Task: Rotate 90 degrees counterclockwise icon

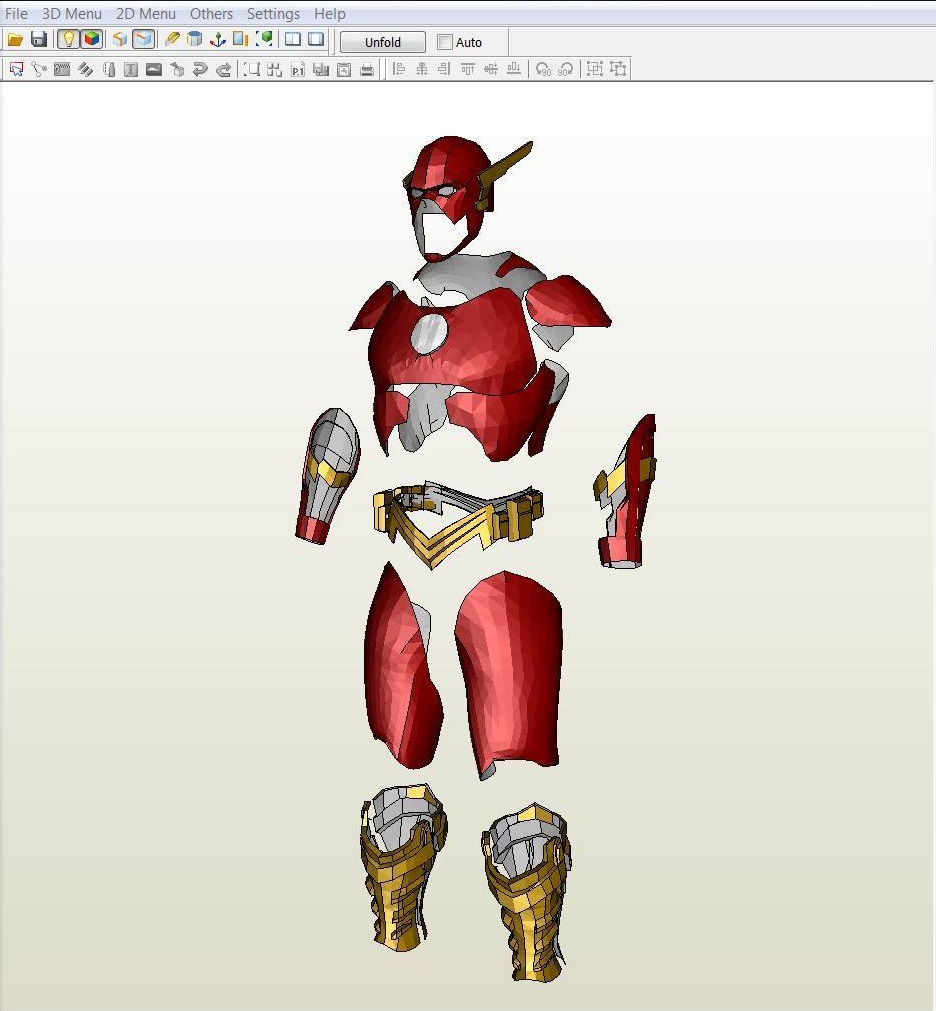Action: tap(543, 69)
